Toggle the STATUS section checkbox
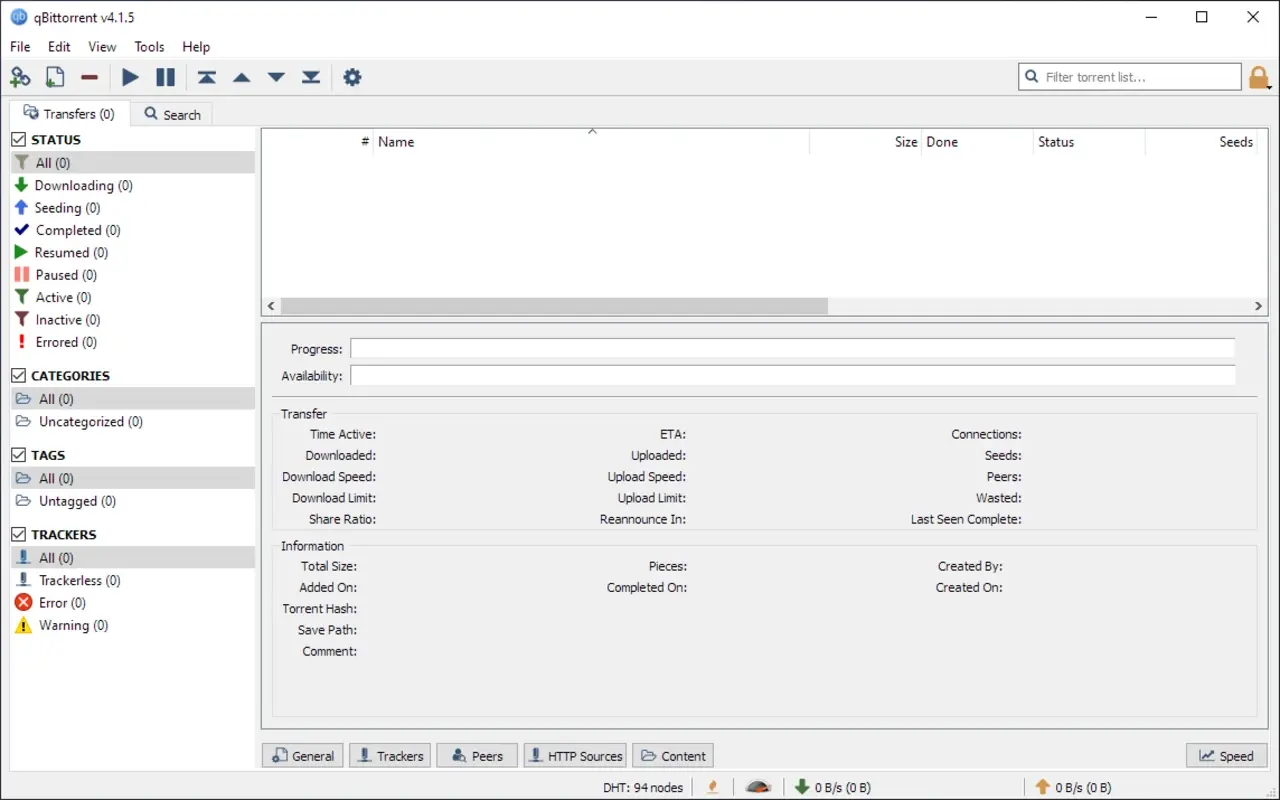This screenshot has height=800, width=1280. 17,139
